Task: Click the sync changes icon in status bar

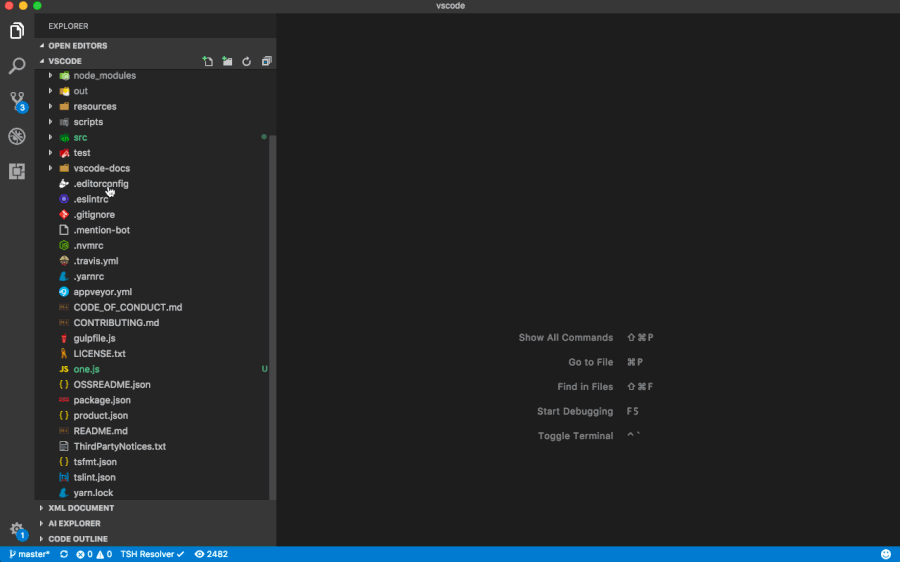Action: [64, 554]
